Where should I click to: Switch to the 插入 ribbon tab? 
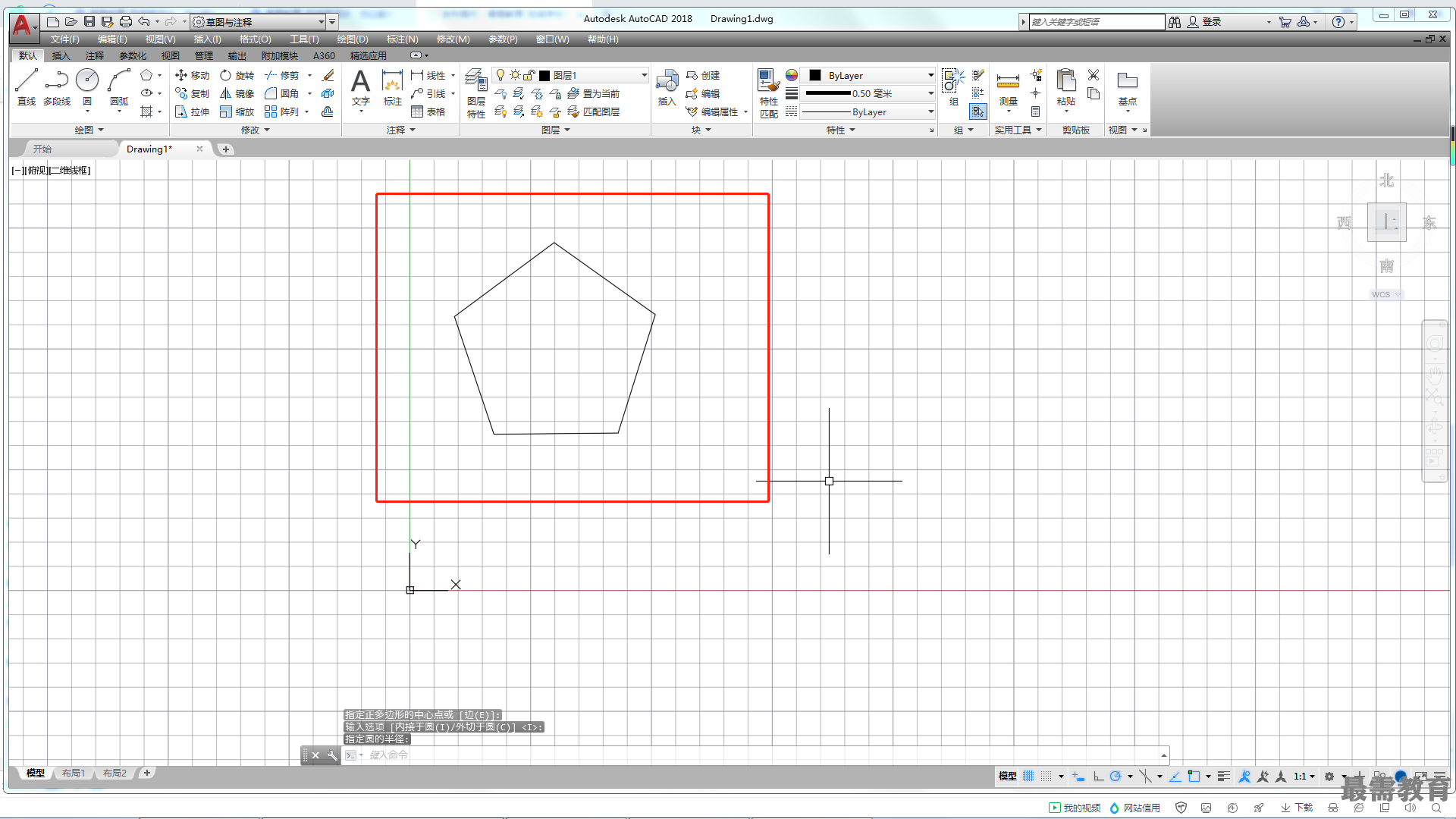coord(61,55)
